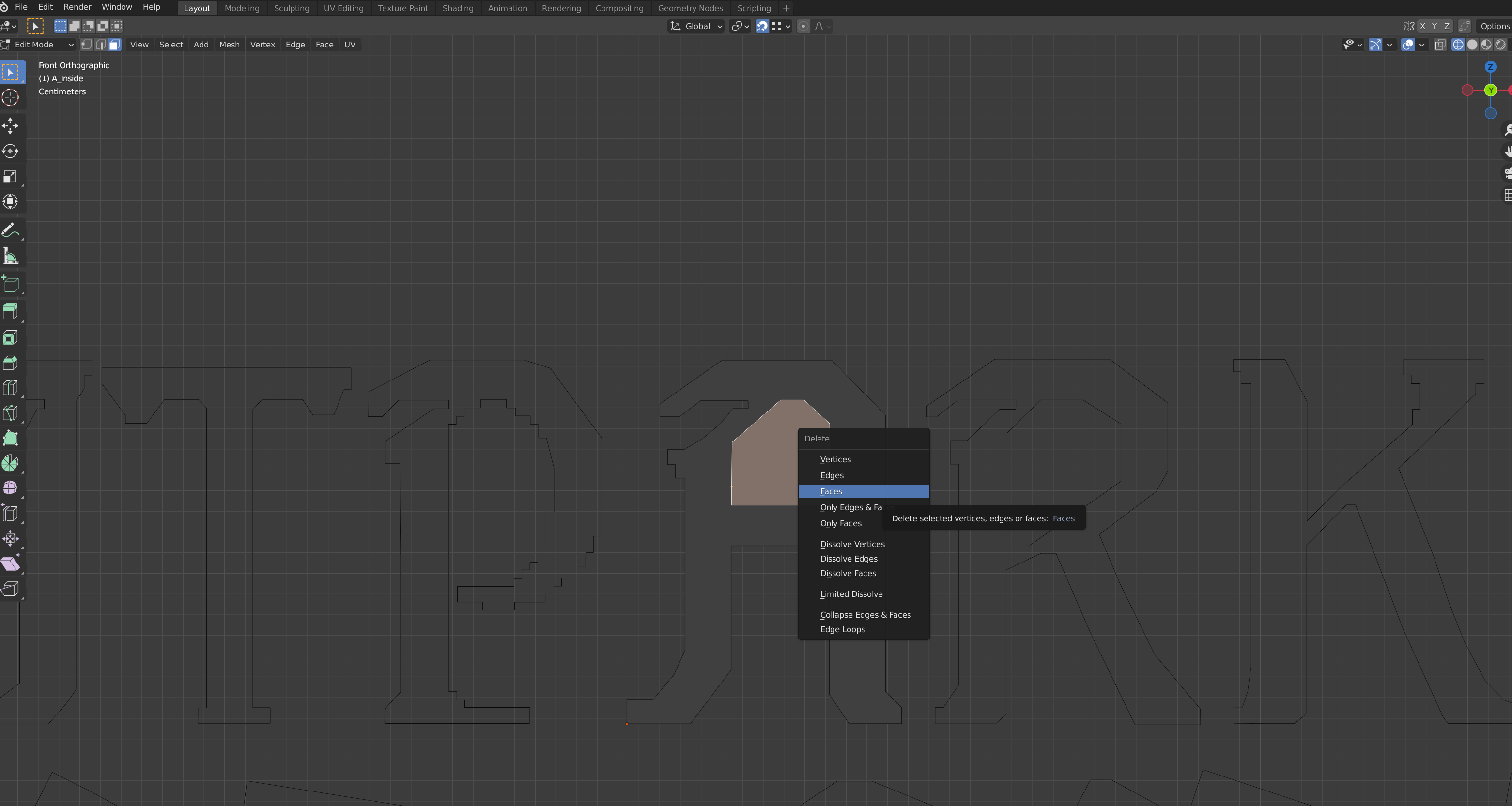
Task: Enable X axis mirror toggle
Action: pos(1422,26)
